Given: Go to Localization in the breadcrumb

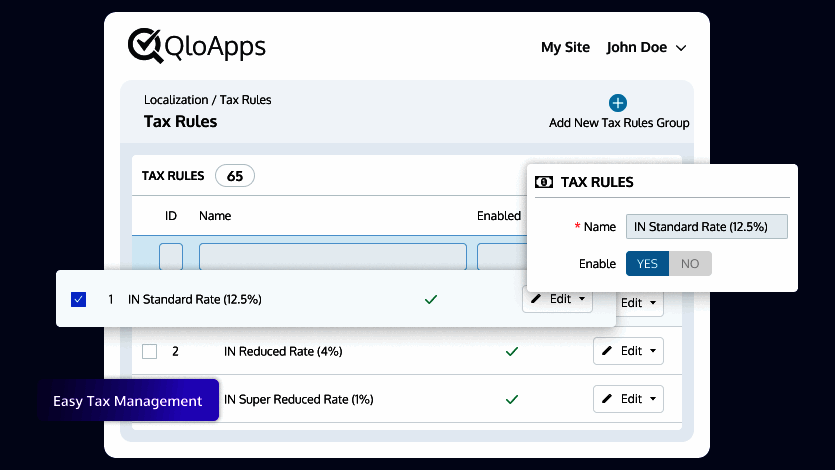Looking at the screenshot, I should (x=176, y=100).
